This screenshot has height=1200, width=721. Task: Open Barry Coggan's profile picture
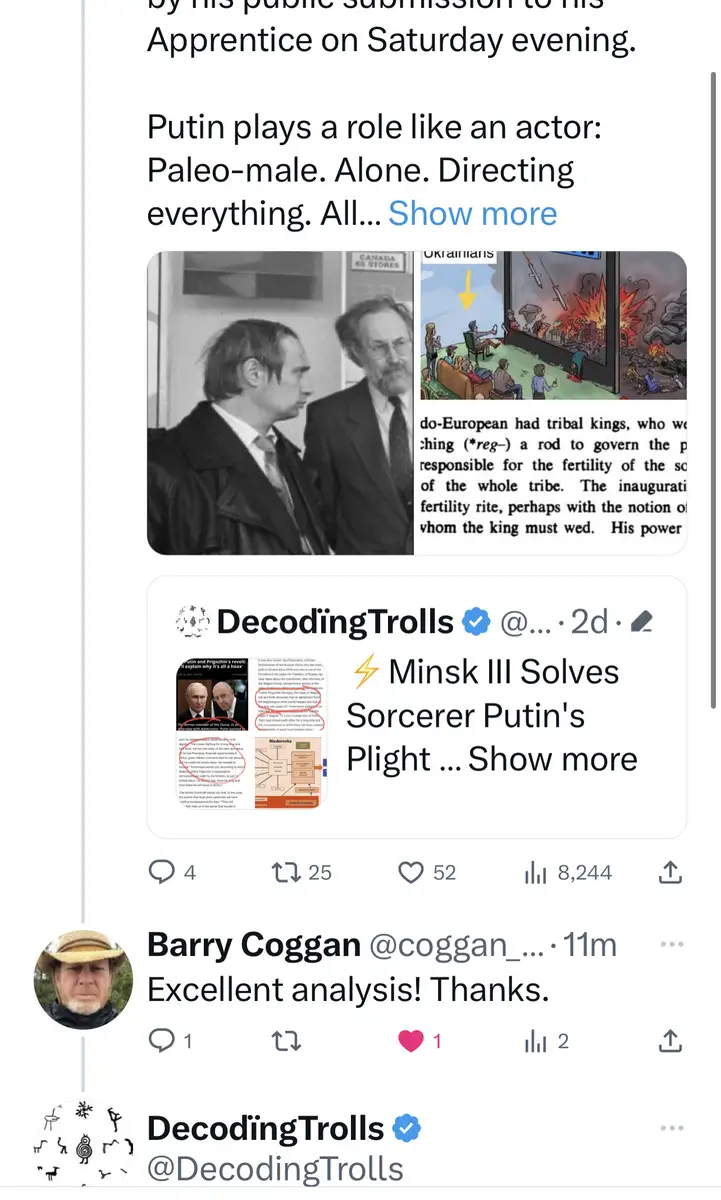(x=83, y=980)
